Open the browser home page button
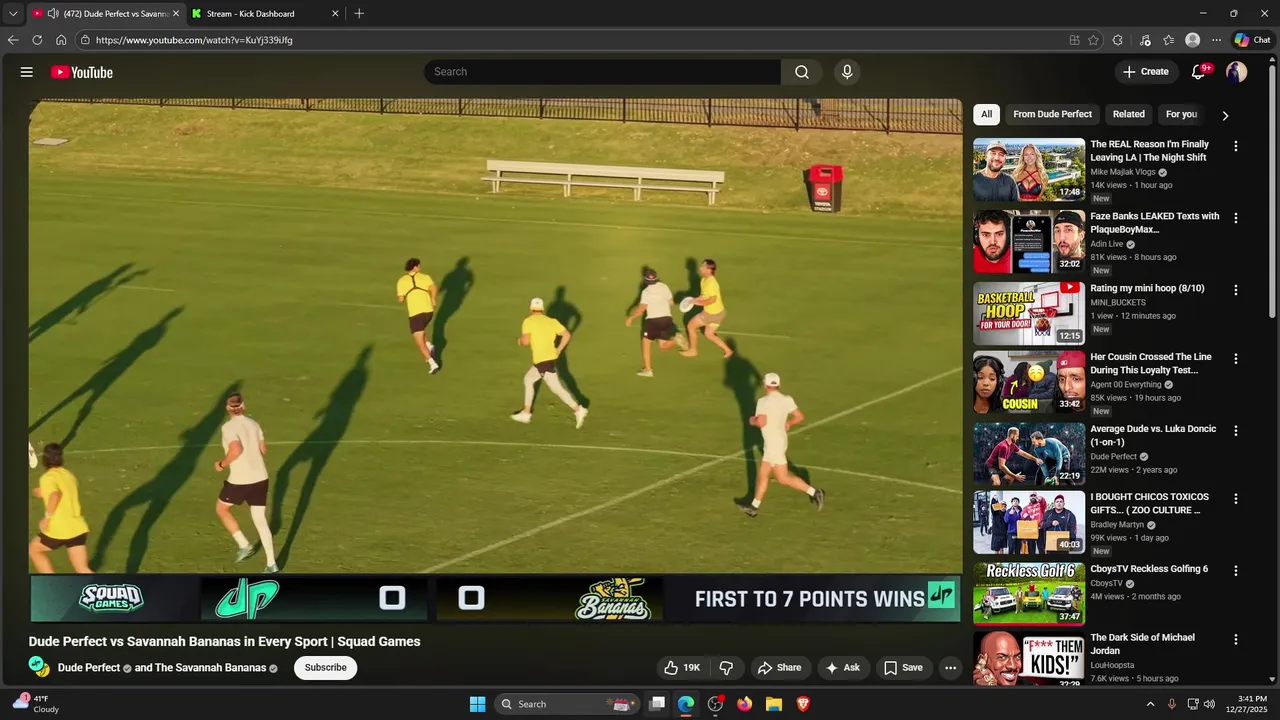 coord(61,40)
